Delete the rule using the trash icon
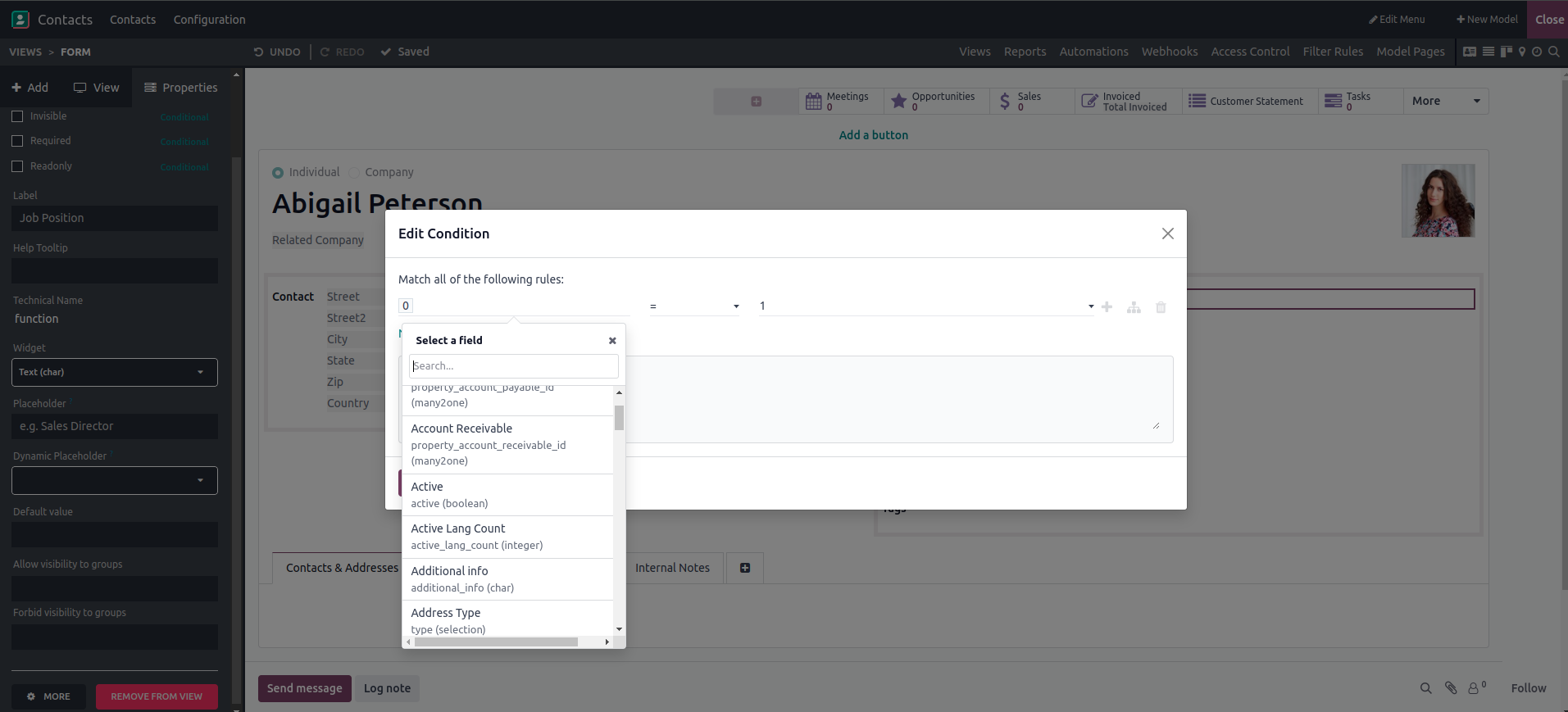Screen dimensions: 1568x712 (1161, 307)
